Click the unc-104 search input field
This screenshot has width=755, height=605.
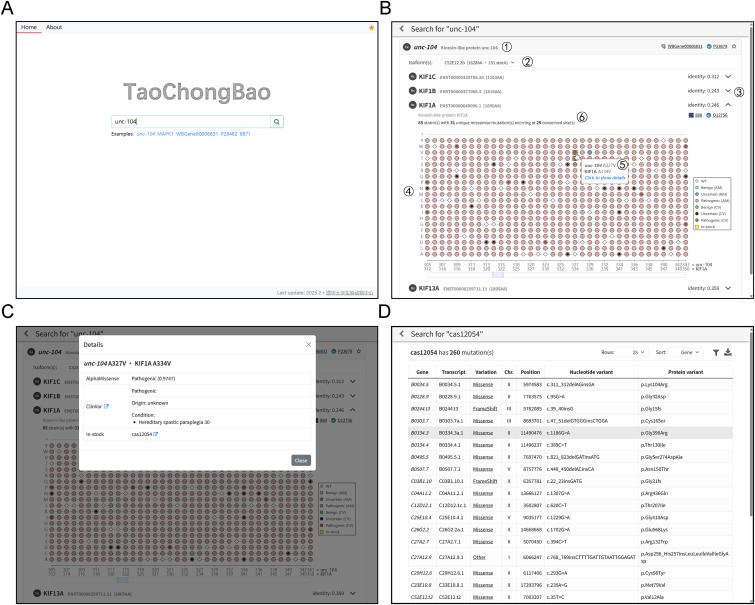pos(191,122)
